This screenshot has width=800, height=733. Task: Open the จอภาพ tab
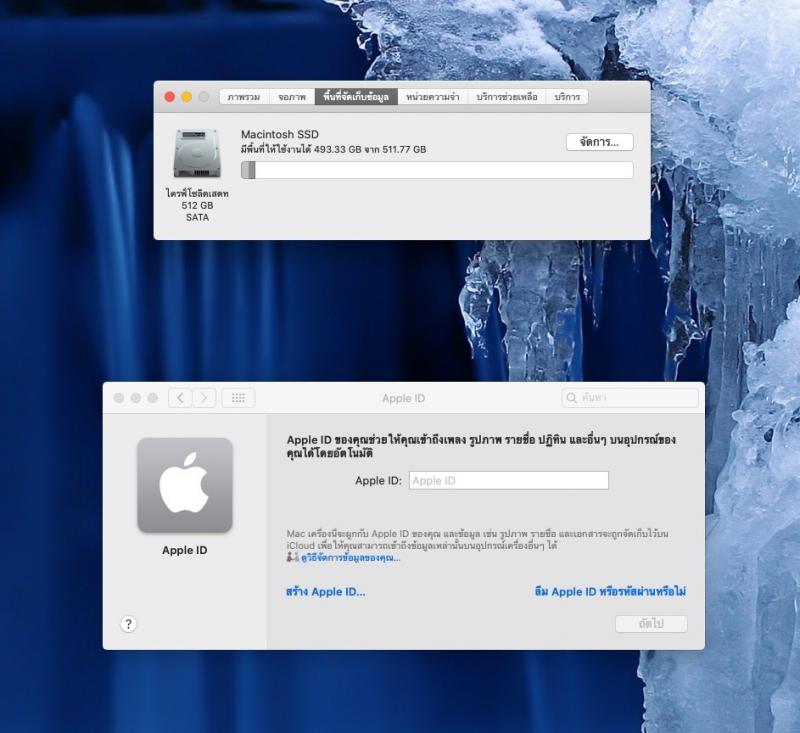[x=292, y=97]
